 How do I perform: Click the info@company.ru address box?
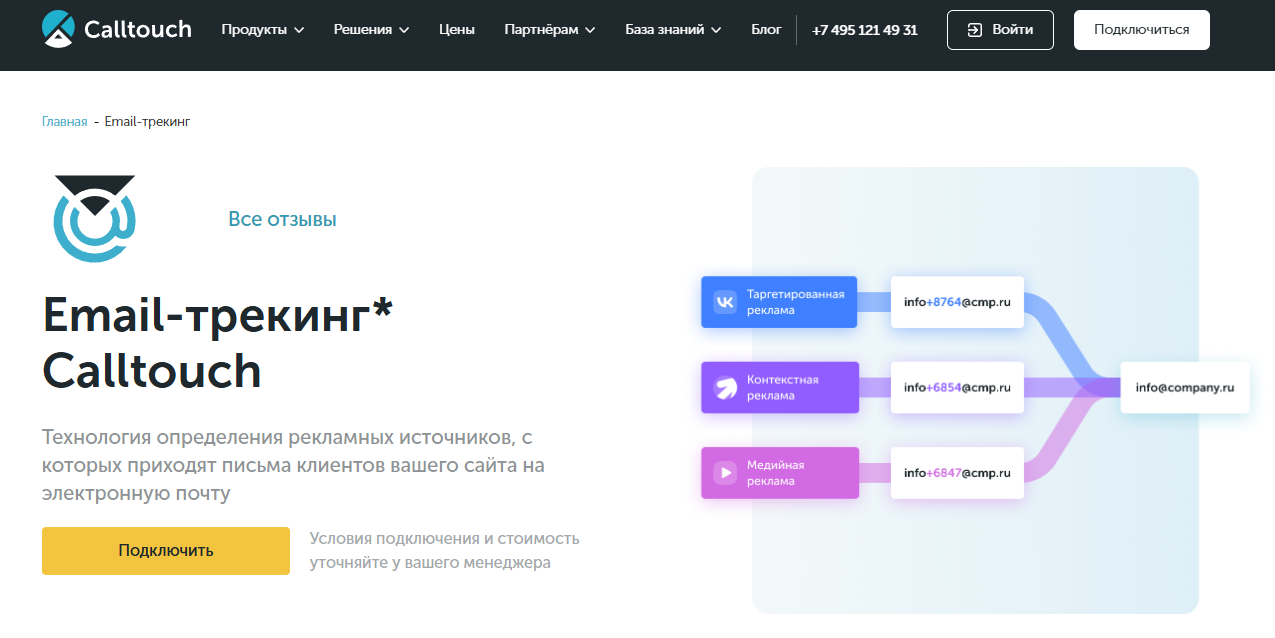[x=1185, y=387]
